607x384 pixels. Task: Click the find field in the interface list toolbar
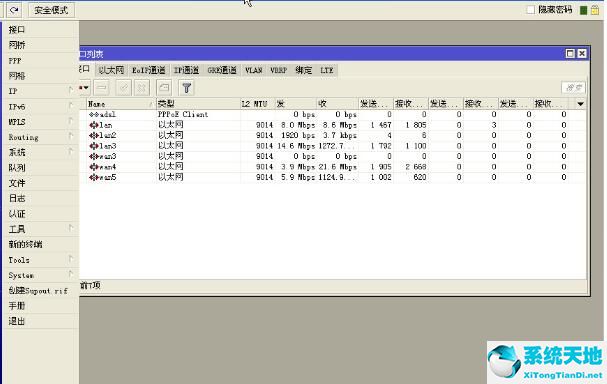pos(573,88)
